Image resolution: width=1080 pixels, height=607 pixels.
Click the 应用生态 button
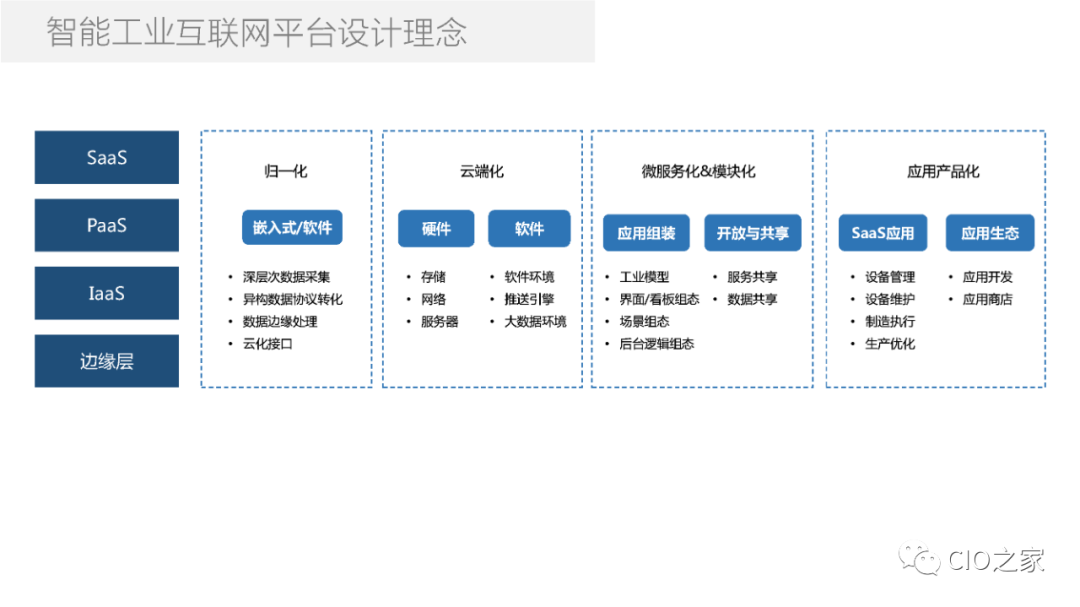pyautogui.click(x=990, y=232)
